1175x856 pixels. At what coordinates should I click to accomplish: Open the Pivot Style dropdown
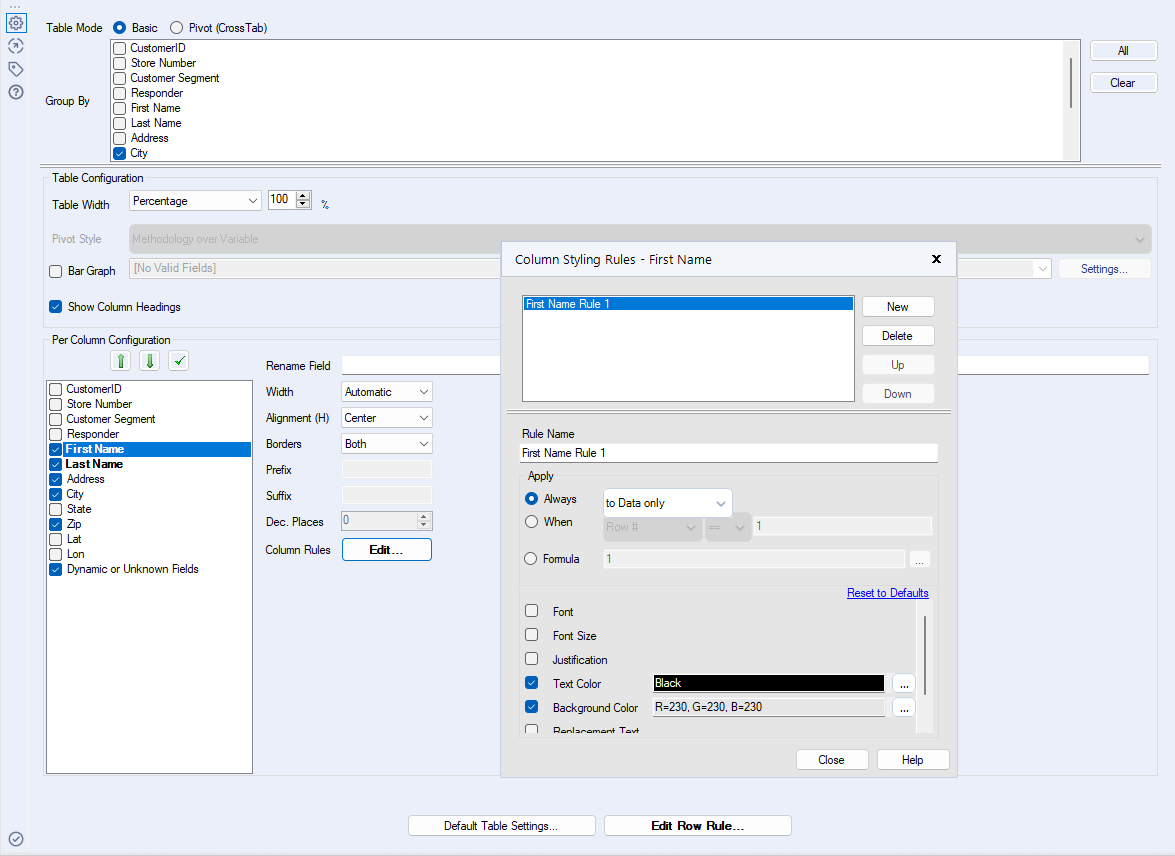pyautogui.click(x=640, y=239)
